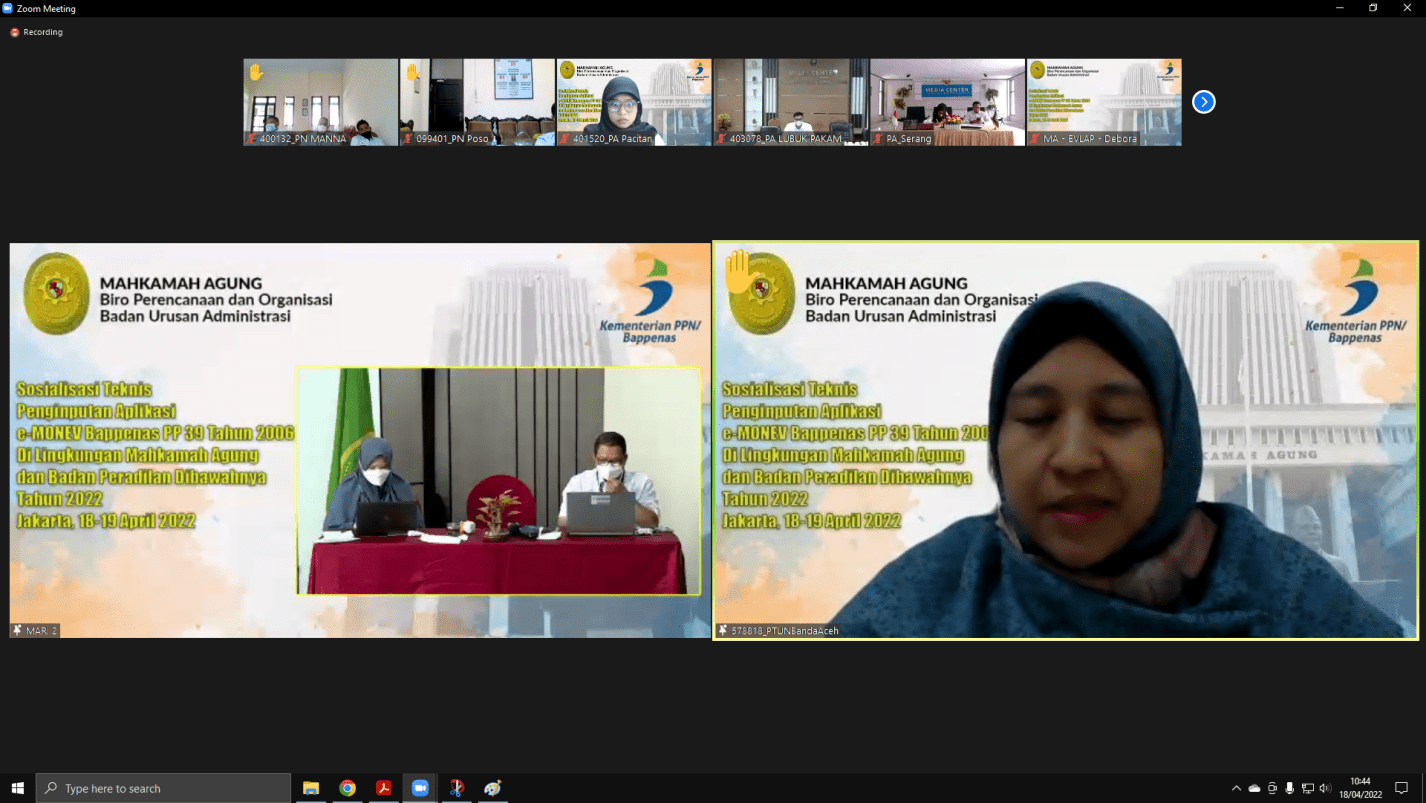Open the volume control in system tray
The height and width of the screenshot is (803, 1426).
(x=1325, y=788)
